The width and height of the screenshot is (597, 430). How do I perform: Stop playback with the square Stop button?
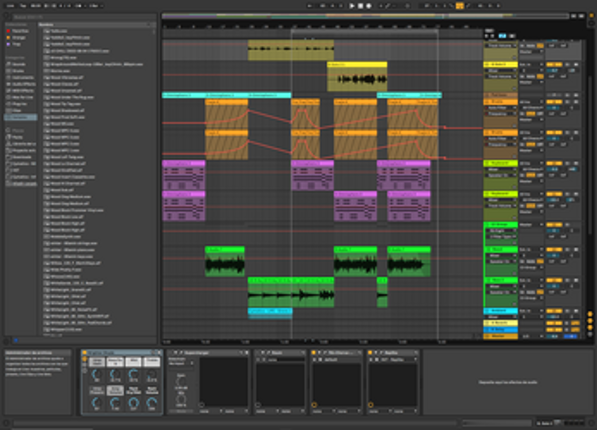pos(361,6)
